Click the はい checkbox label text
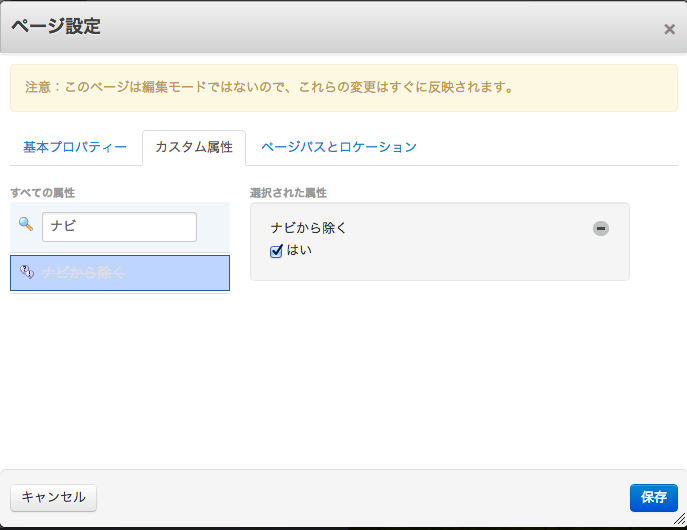The image size is (687, 530). 299,251
